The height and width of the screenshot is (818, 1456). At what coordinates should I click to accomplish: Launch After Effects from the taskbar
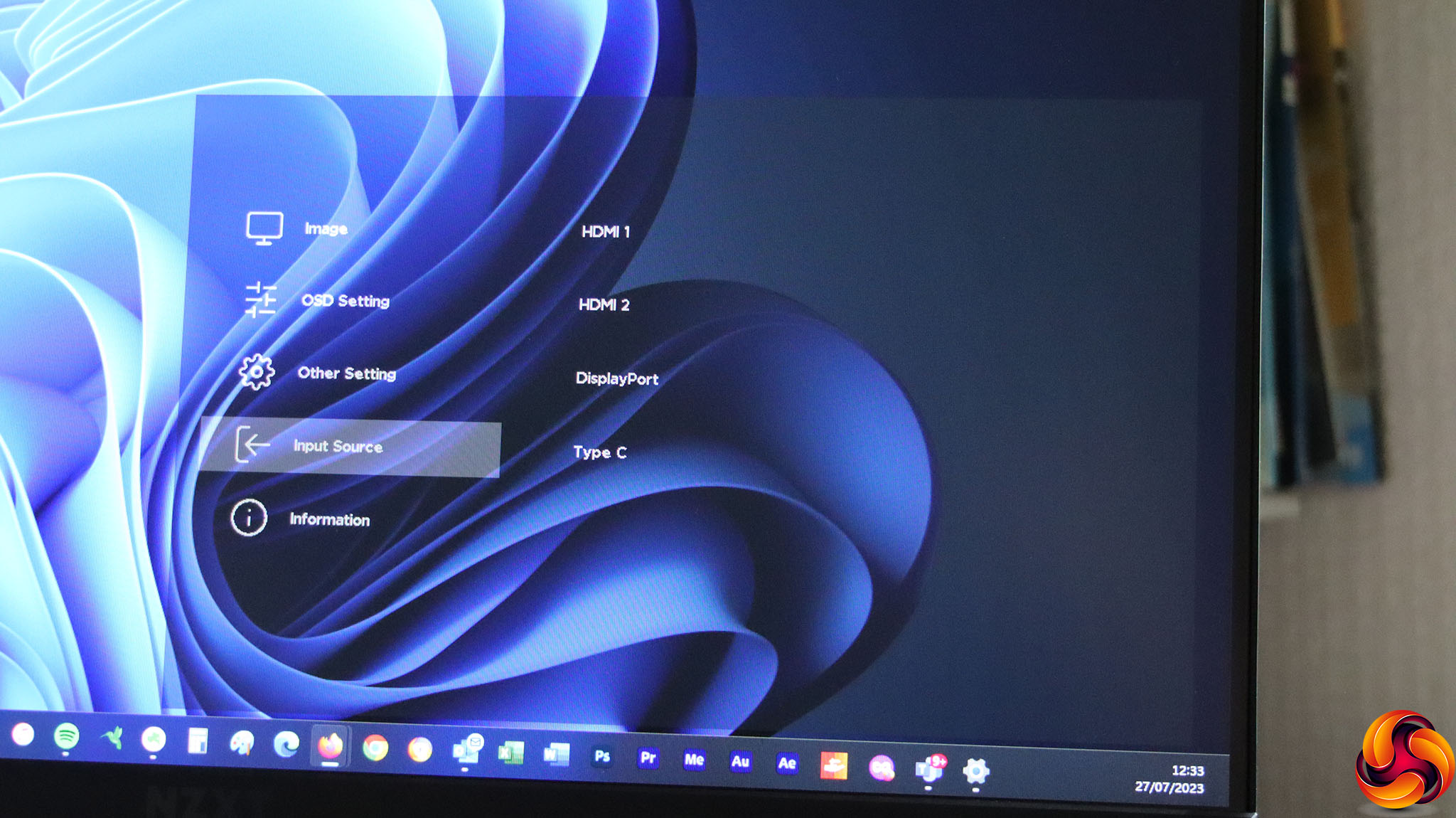point(786,763)
